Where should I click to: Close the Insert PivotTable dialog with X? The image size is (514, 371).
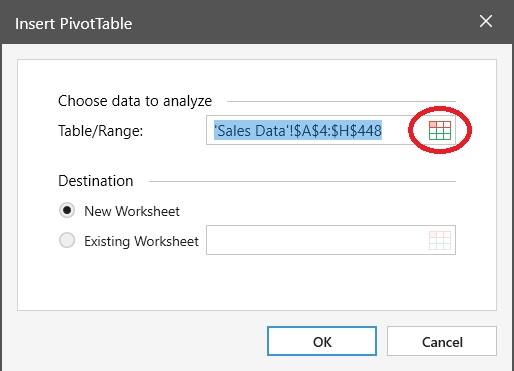coord(486,22)
